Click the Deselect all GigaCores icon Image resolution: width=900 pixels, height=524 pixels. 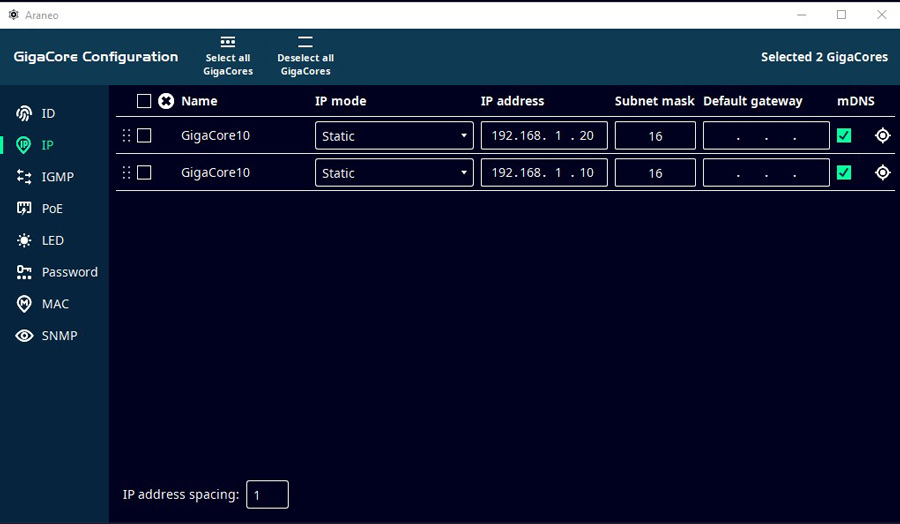tap(305, 42)
